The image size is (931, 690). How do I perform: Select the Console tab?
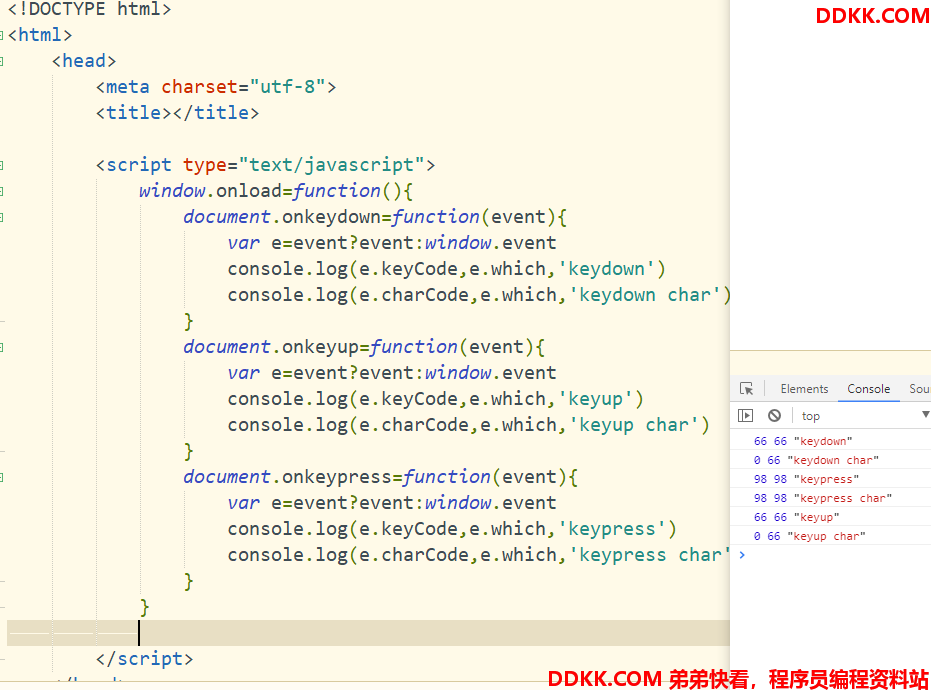tap(869, 389)
